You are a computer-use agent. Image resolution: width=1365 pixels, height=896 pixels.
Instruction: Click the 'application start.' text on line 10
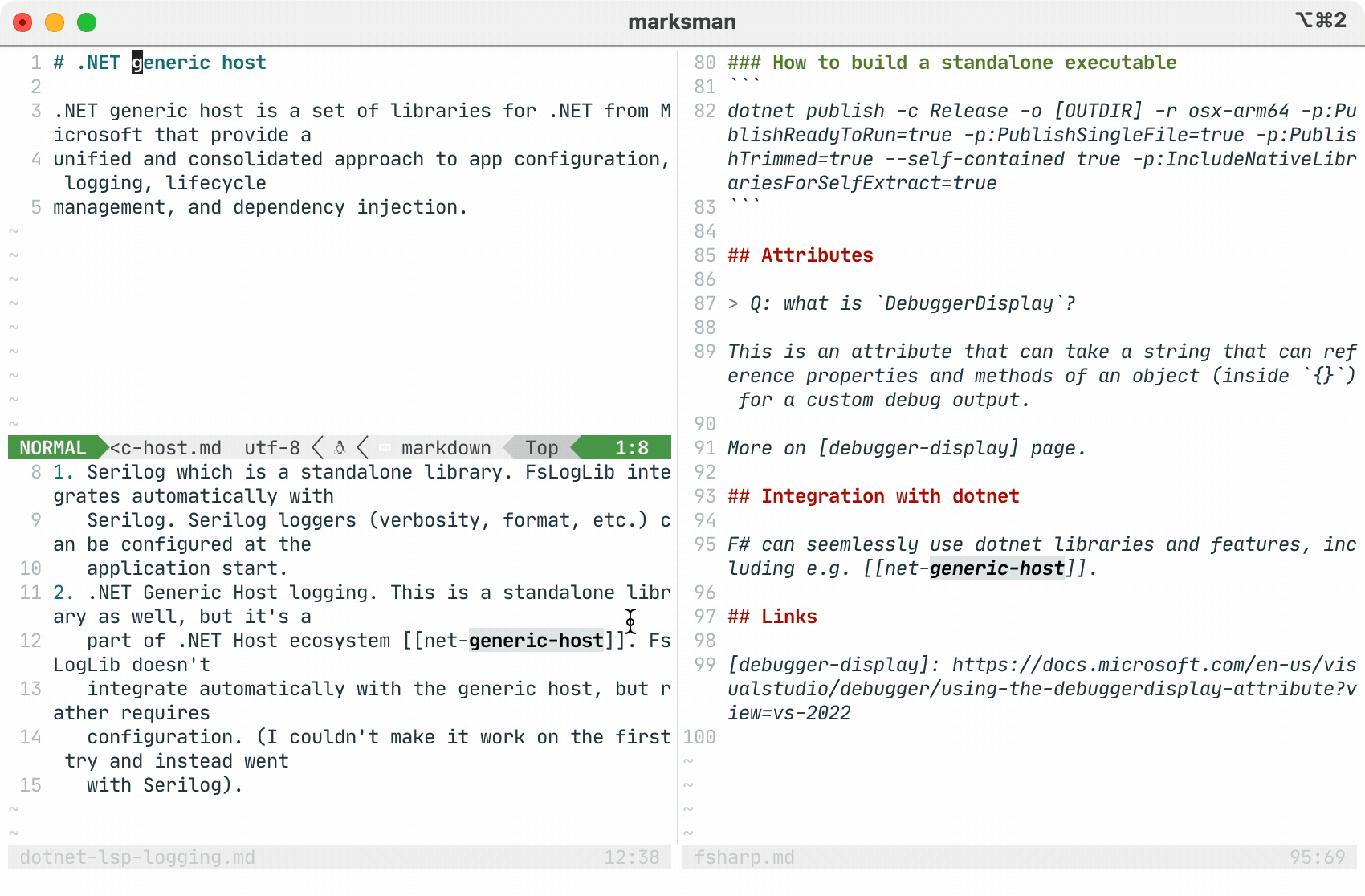pyautogui.click(x=187, y=568)
